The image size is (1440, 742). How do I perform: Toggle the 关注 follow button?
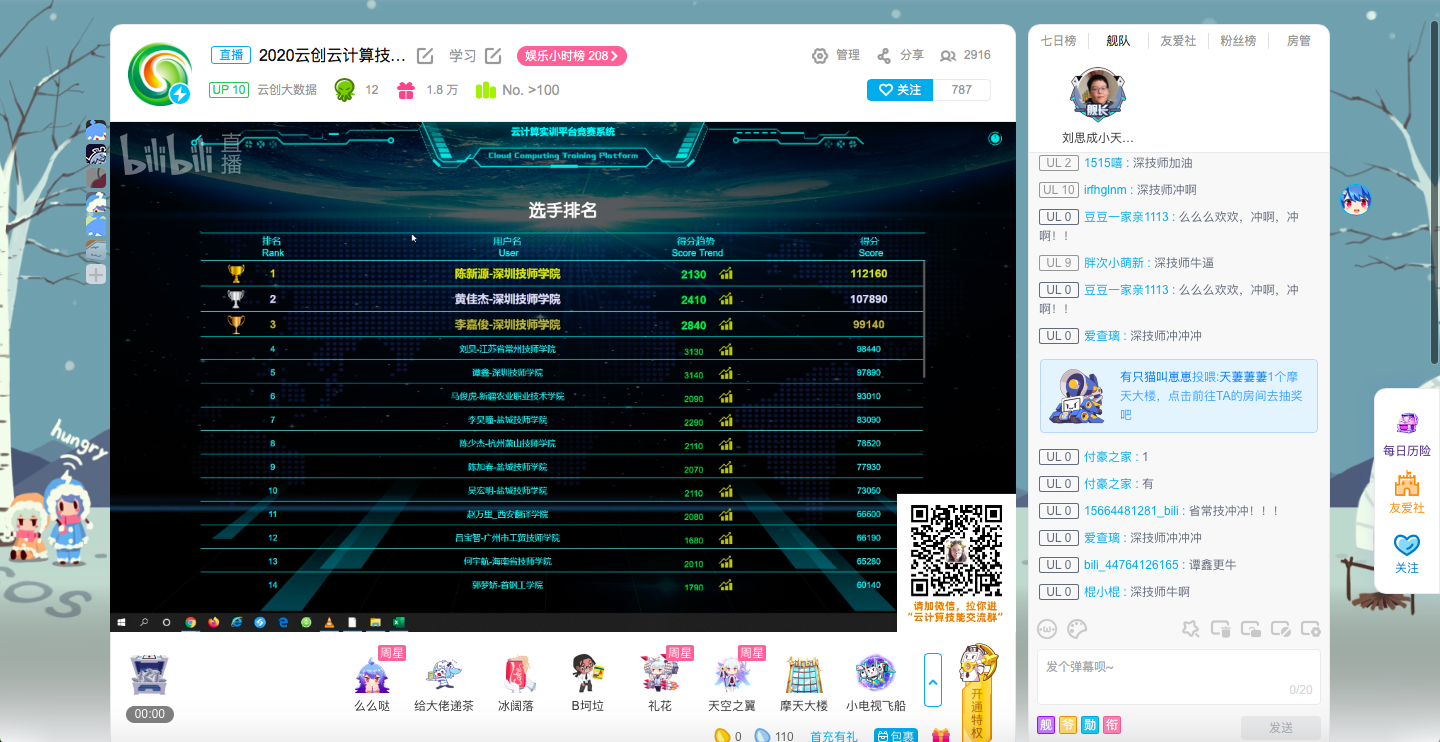tap(900, 90)
